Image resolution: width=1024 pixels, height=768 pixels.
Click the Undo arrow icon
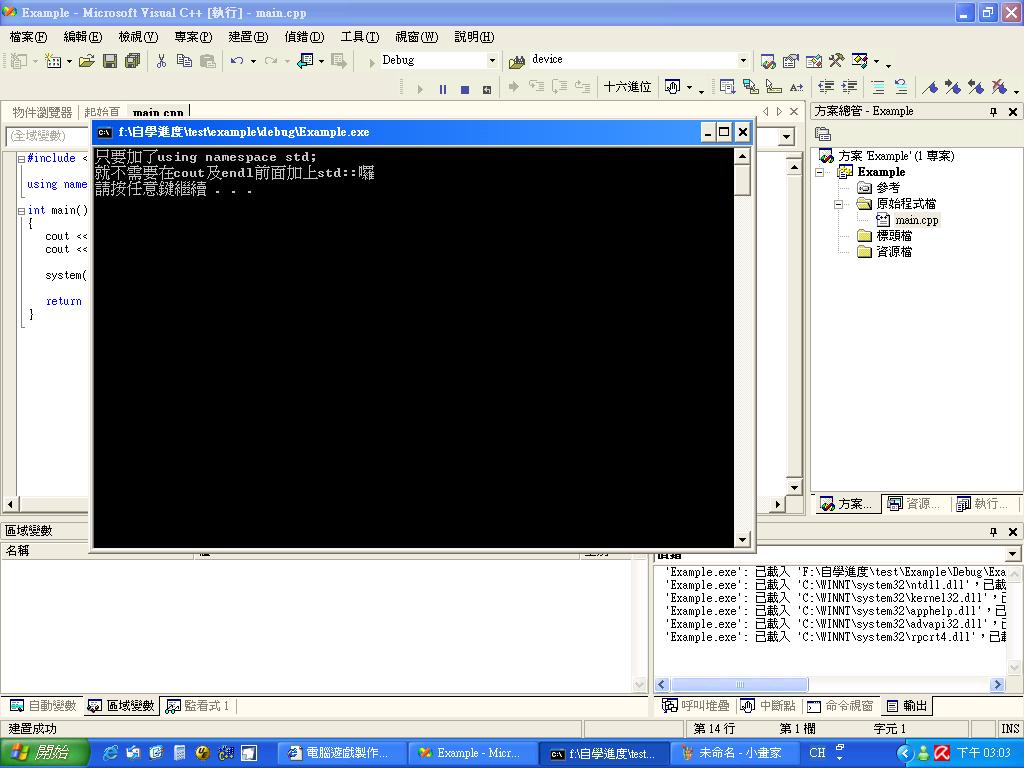236,61
